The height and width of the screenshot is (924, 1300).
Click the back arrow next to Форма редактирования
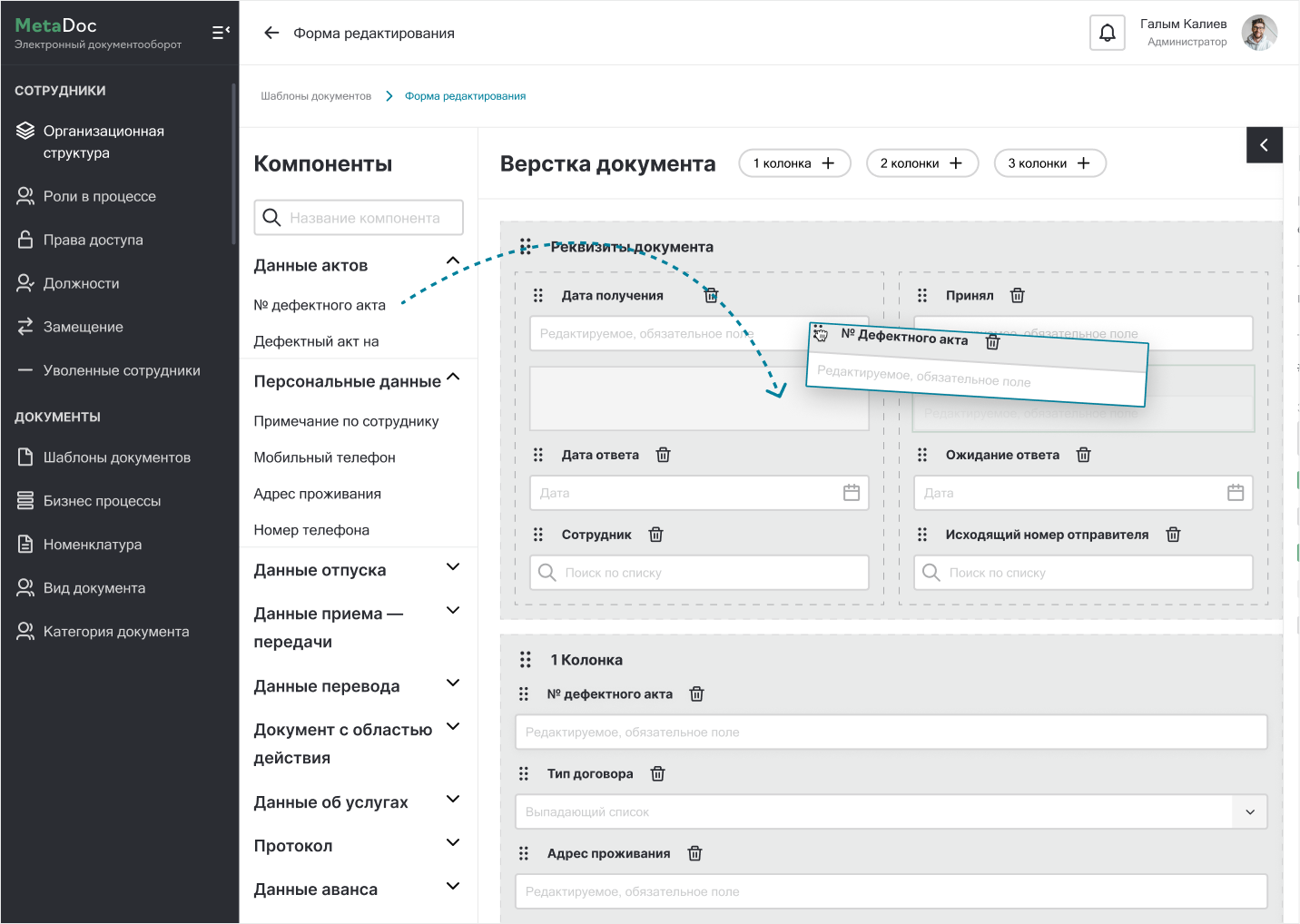(271, 34)
